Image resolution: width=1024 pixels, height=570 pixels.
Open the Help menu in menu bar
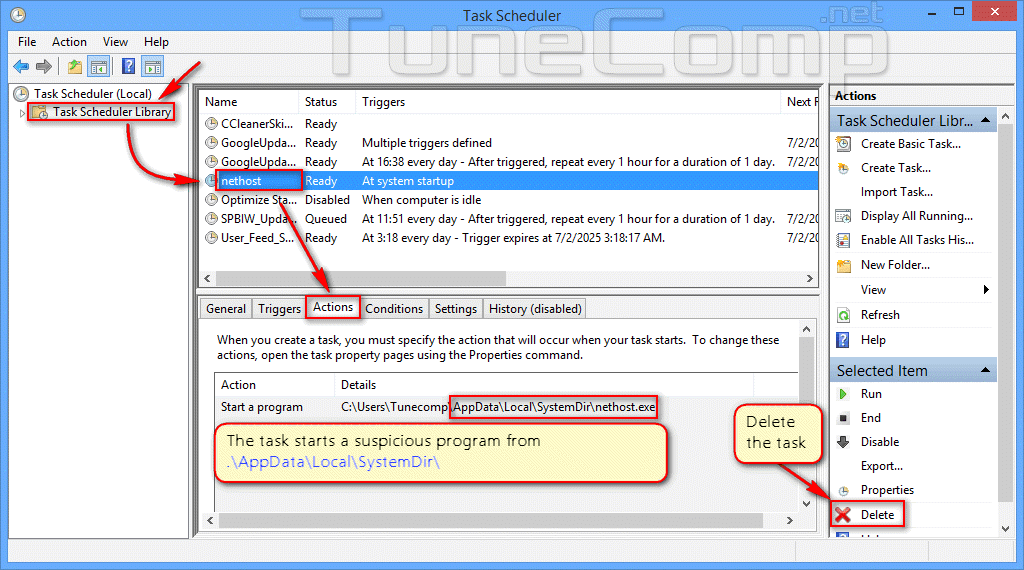click(156, 42)
